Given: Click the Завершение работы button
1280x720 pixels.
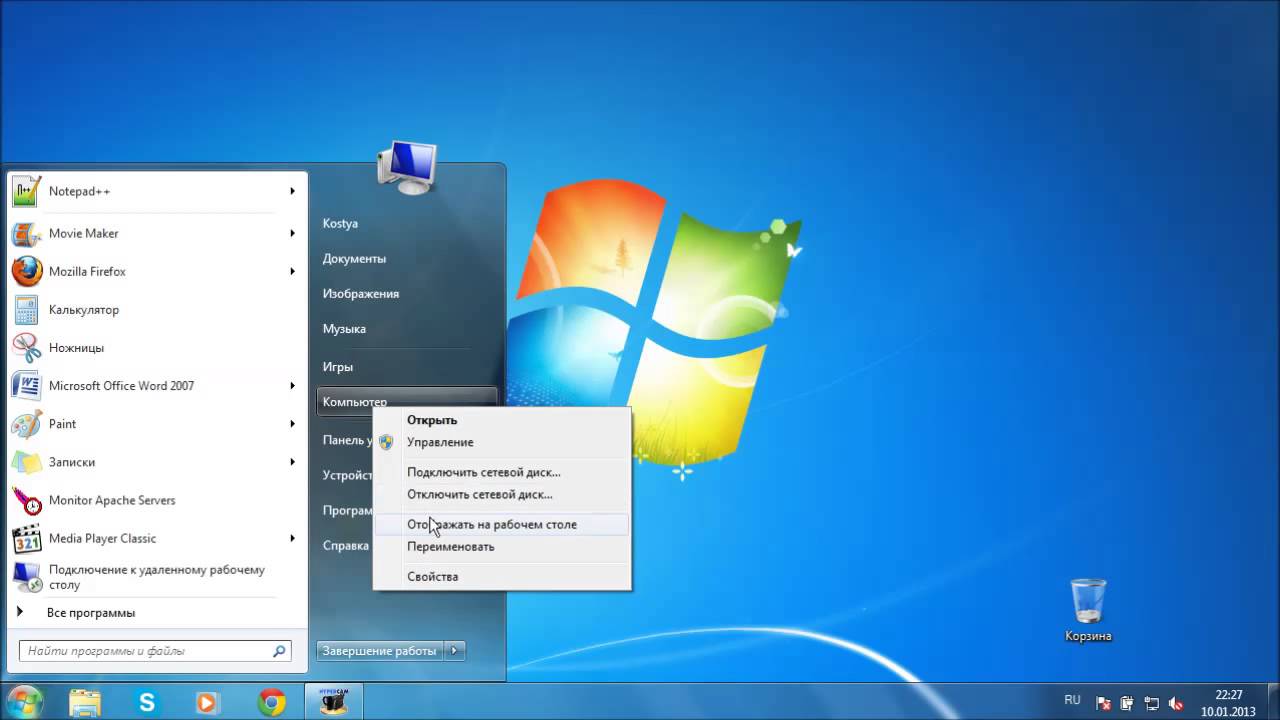Looking at the screenshot, I should (380, 651).
